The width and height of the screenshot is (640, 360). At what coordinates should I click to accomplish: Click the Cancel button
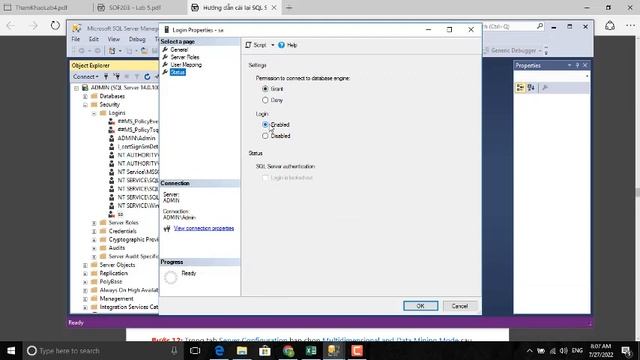click(460, 306)
